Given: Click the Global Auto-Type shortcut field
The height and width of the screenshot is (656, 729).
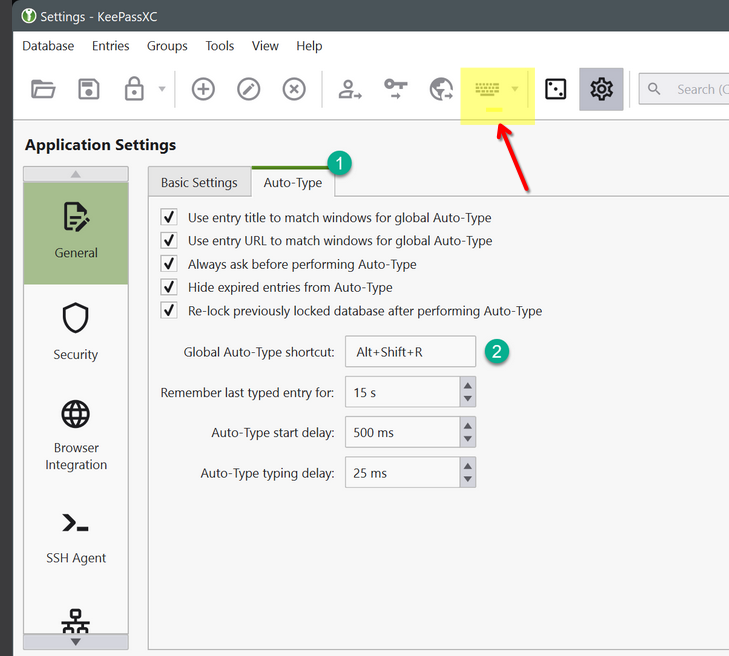Looking at the screenshot, I should click(411, 351).
